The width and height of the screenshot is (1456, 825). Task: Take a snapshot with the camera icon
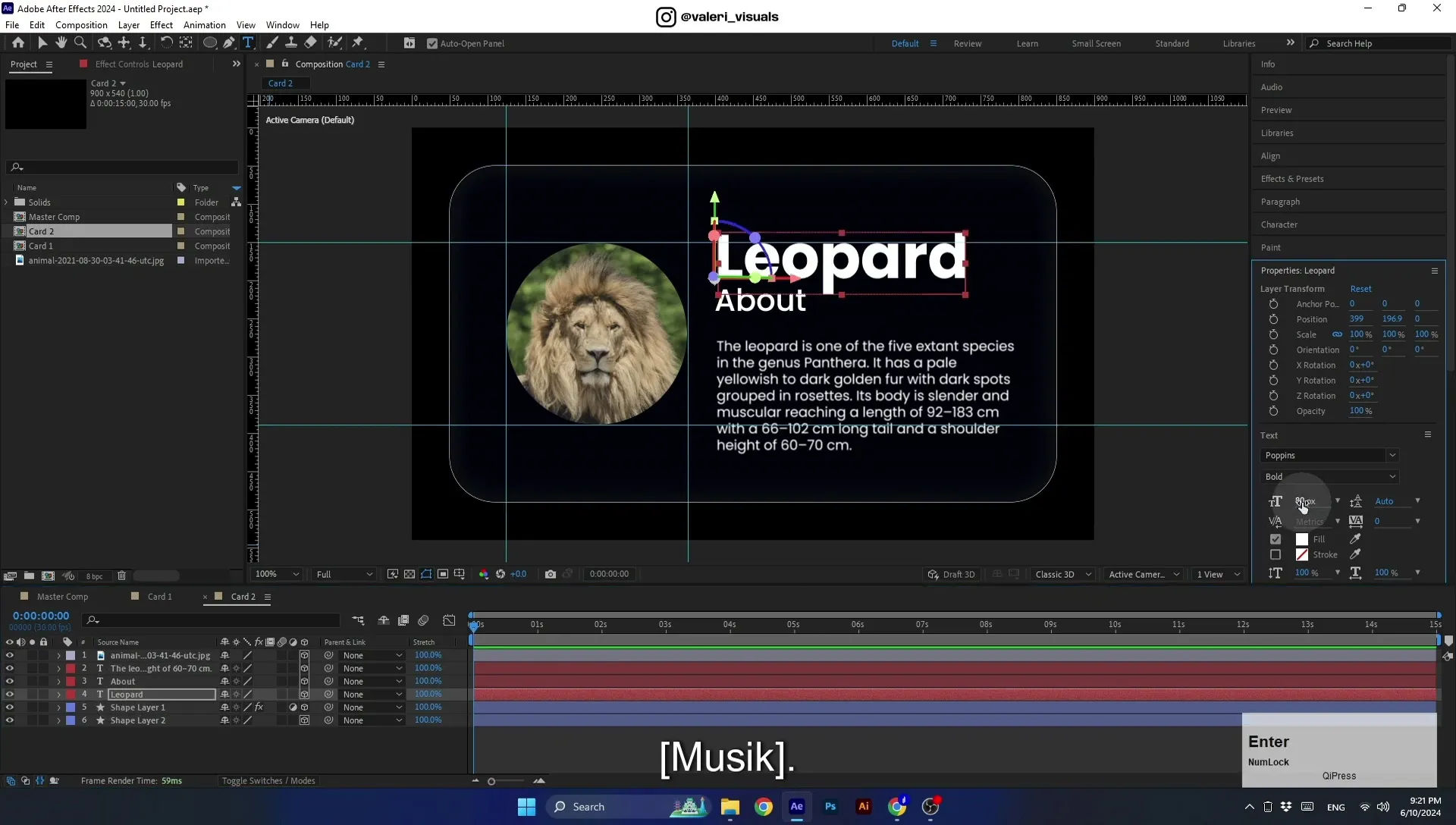[x=551, y=574]
